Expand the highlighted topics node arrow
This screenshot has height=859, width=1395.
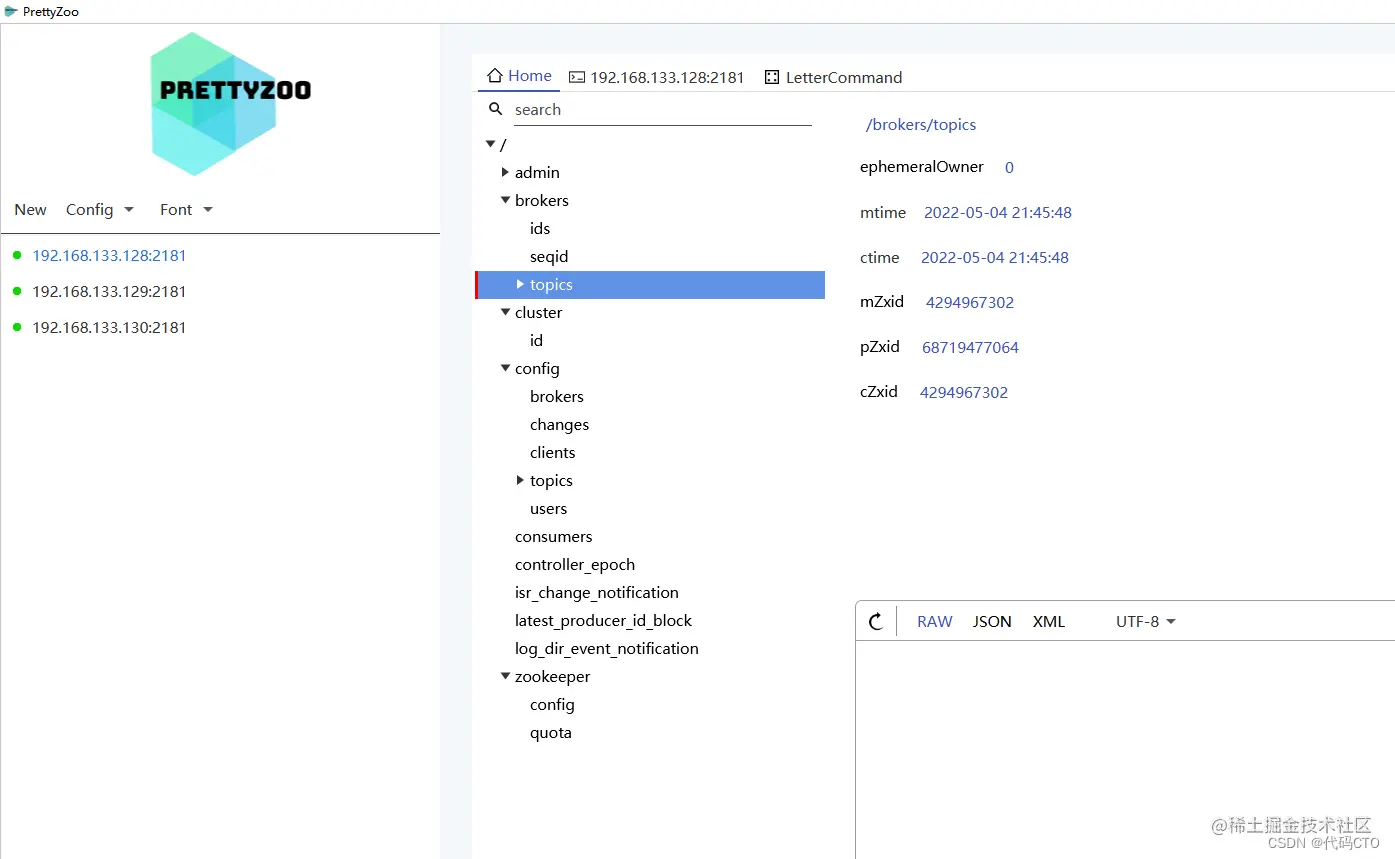click(520, 284)
